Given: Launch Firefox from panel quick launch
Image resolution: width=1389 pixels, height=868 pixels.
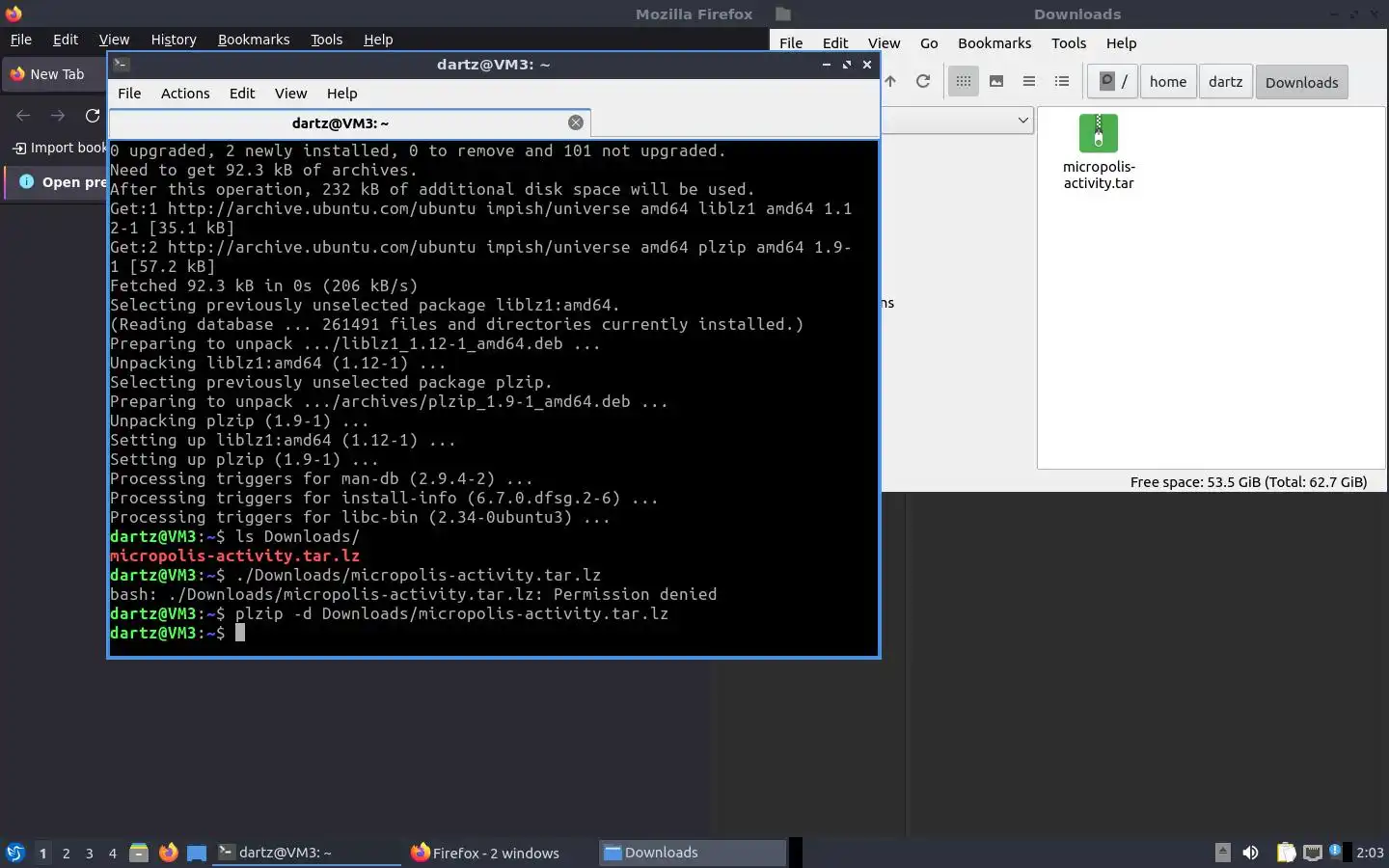Looking at the screenshot, I should [168, 853].
